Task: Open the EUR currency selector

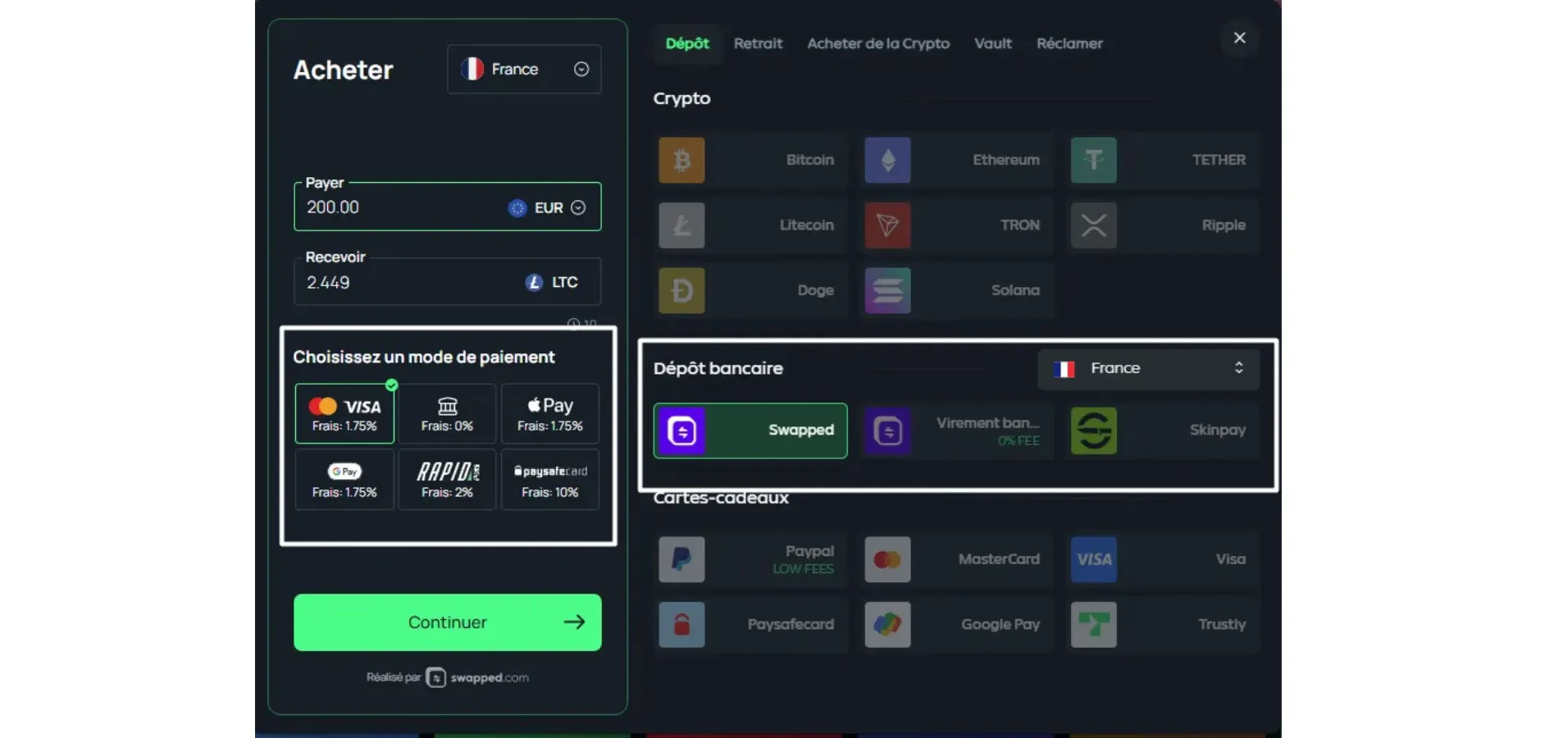Action: (547, 208)
